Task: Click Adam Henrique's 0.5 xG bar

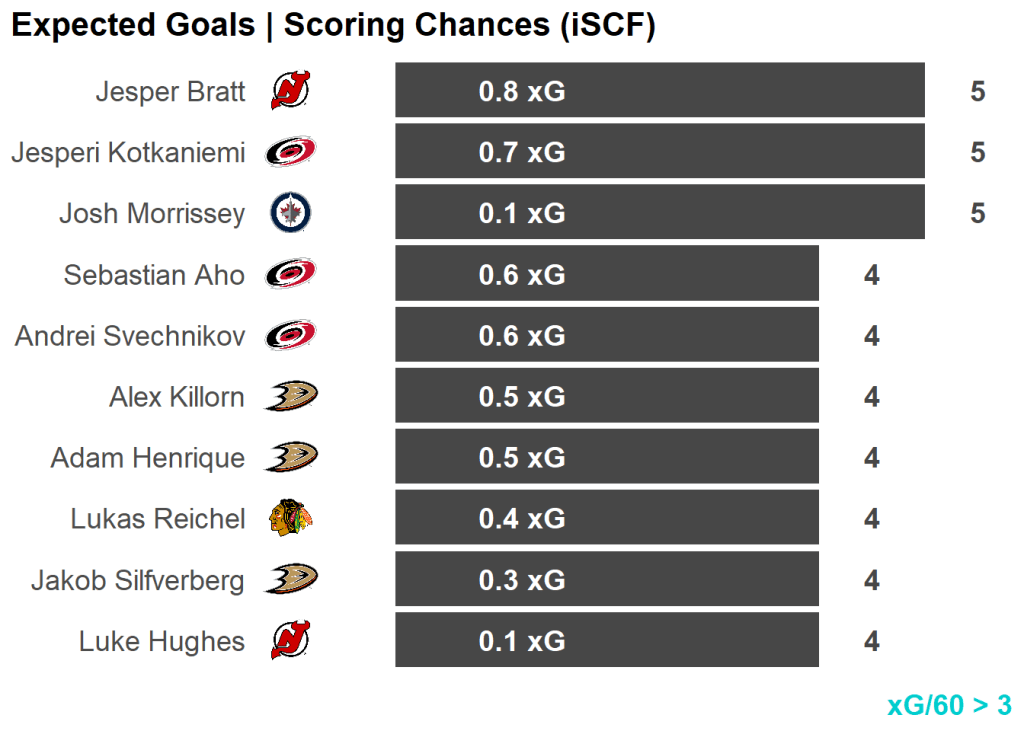Action: [x=606, y=458]
